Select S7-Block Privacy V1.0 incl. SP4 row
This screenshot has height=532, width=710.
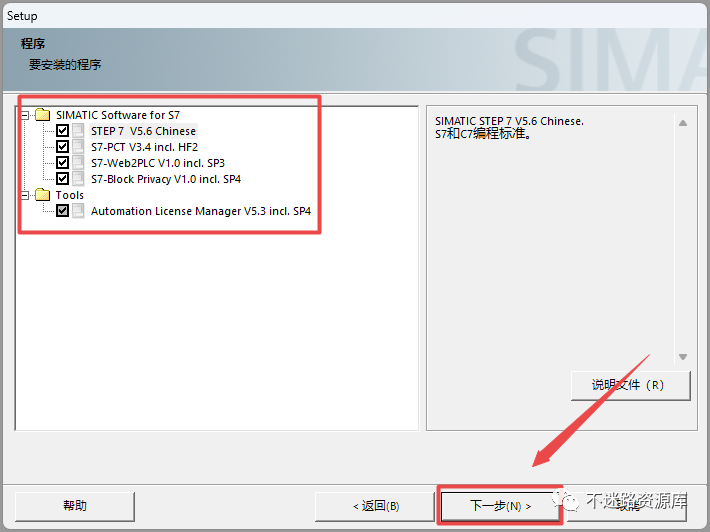[166, 179]
